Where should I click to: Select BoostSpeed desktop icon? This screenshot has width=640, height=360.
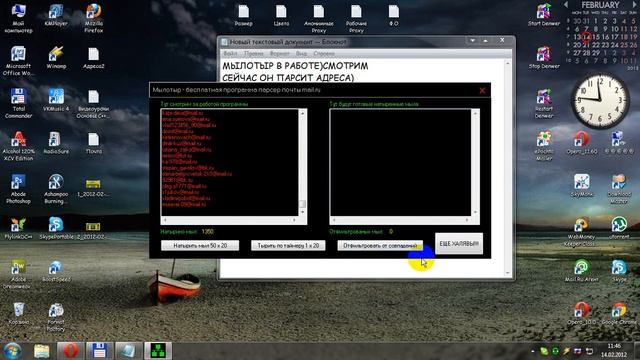click(x=56, y=271)
